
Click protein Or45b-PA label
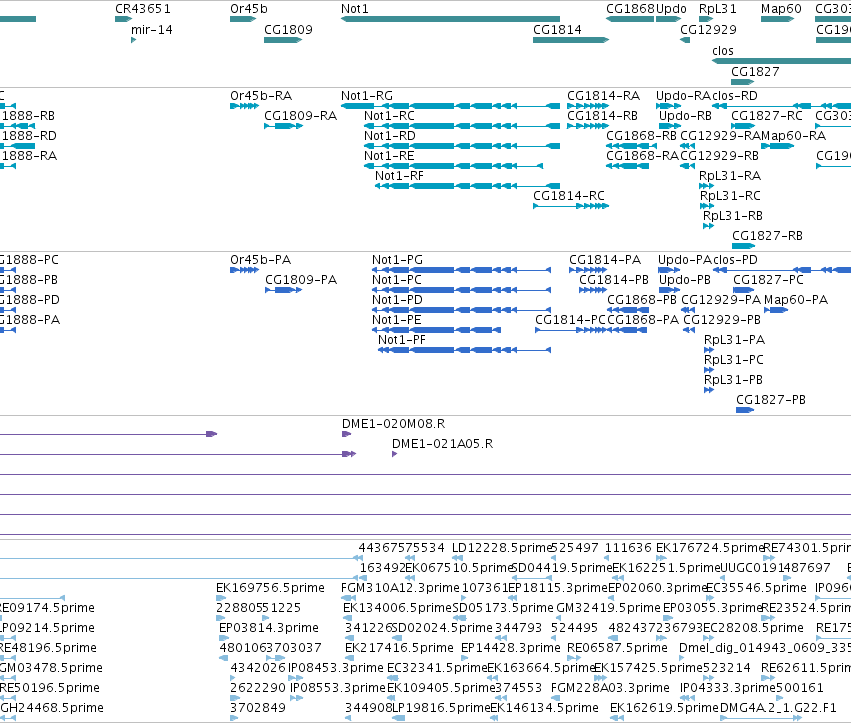click(x=261, y=259)
